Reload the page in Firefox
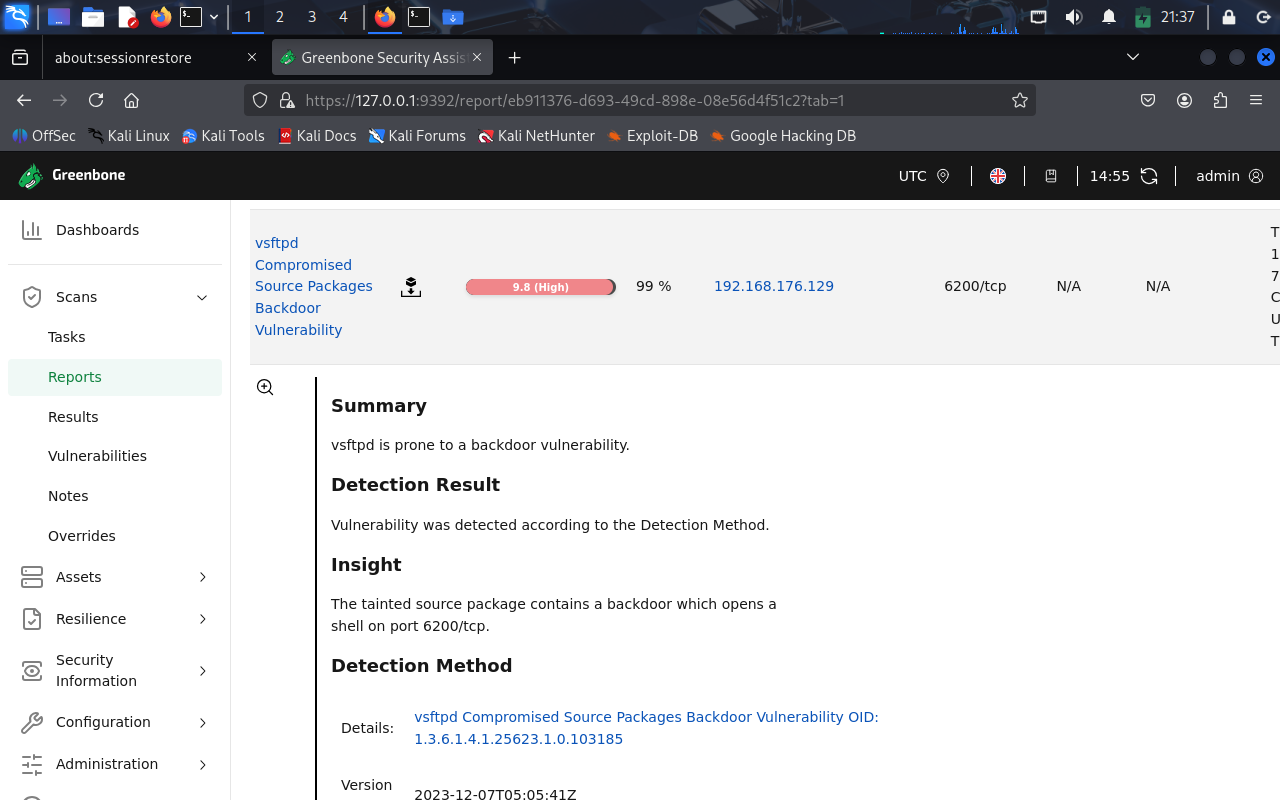This screenshot has width=1280, height=800. tap(96, 100)
